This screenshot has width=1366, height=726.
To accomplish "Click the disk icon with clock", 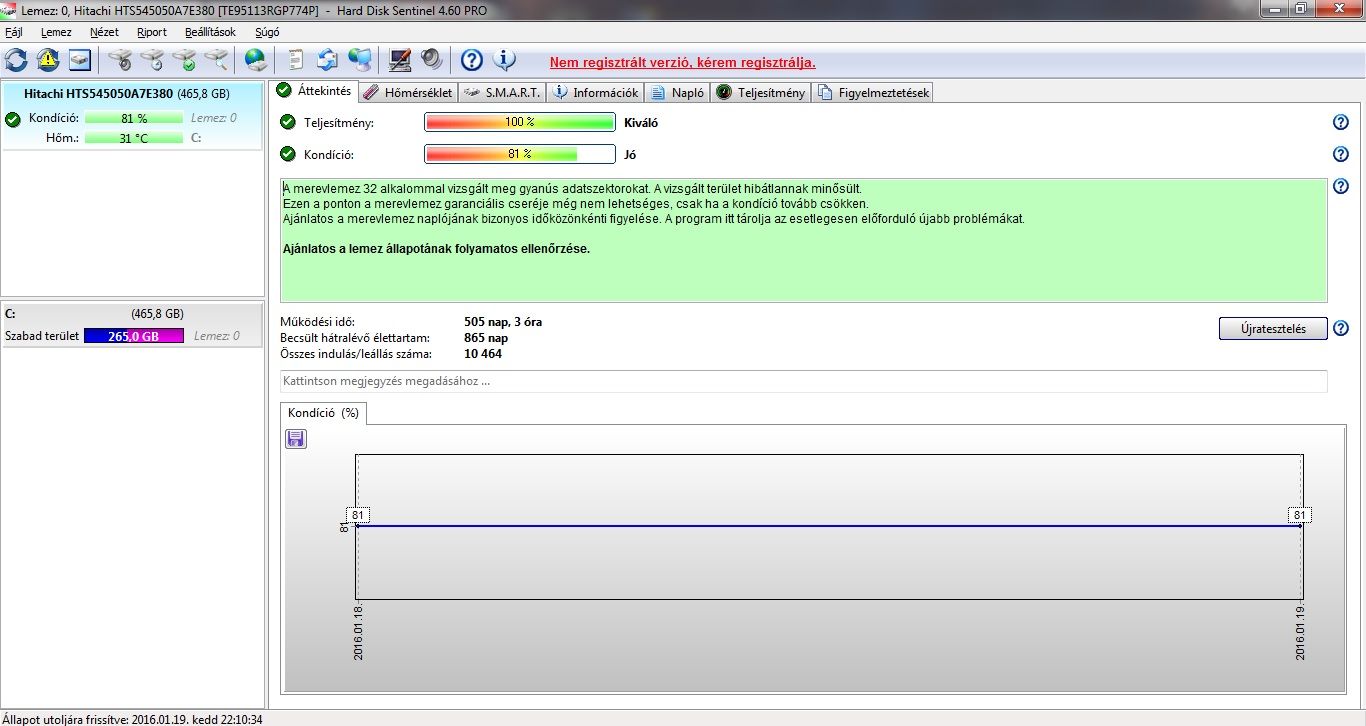I will click(x=152, y=60).
